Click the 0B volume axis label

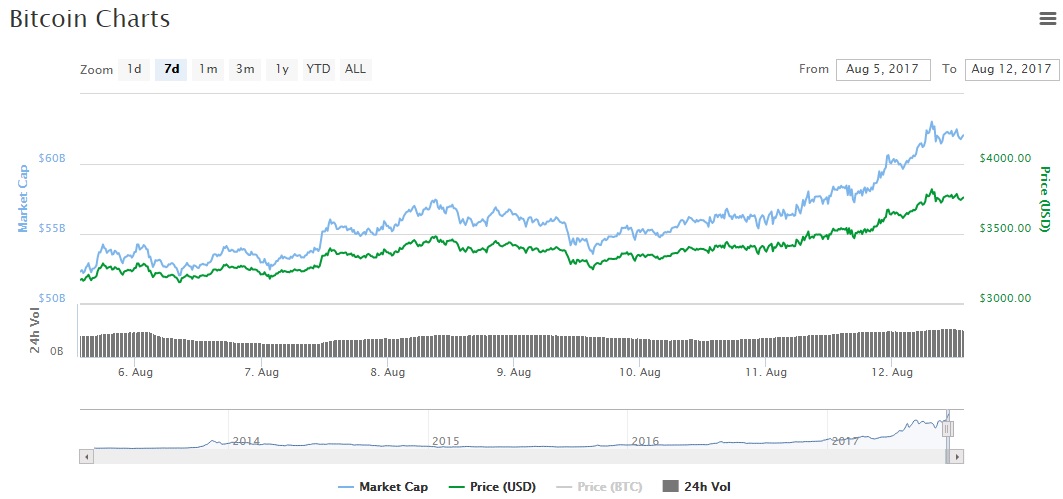coord(58,352)
